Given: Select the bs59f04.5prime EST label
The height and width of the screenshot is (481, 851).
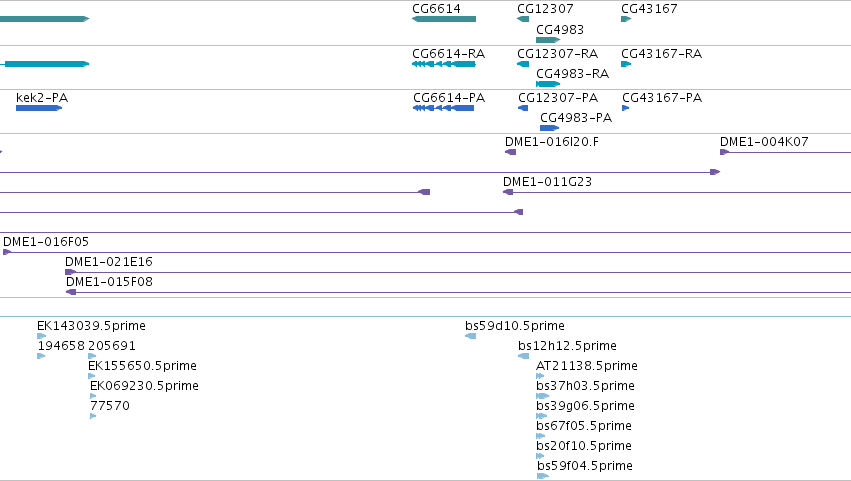Looking at the screenshot, I should click(x=585, y=466).
